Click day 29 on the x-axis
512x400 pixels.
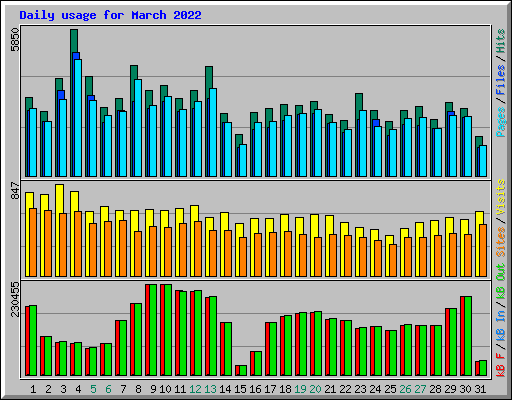450,389
